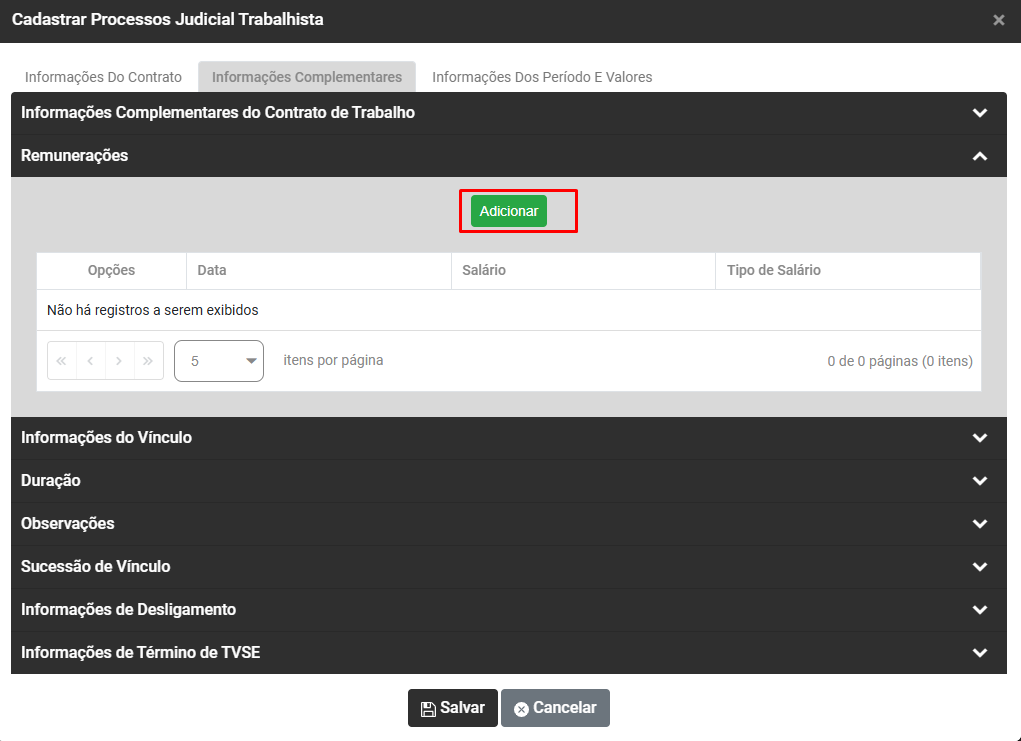The width and height of the screenshot is (1021, 741).
Task: Open Informações Dos Período E Valores tab
Action: click(x=542, y=77)
